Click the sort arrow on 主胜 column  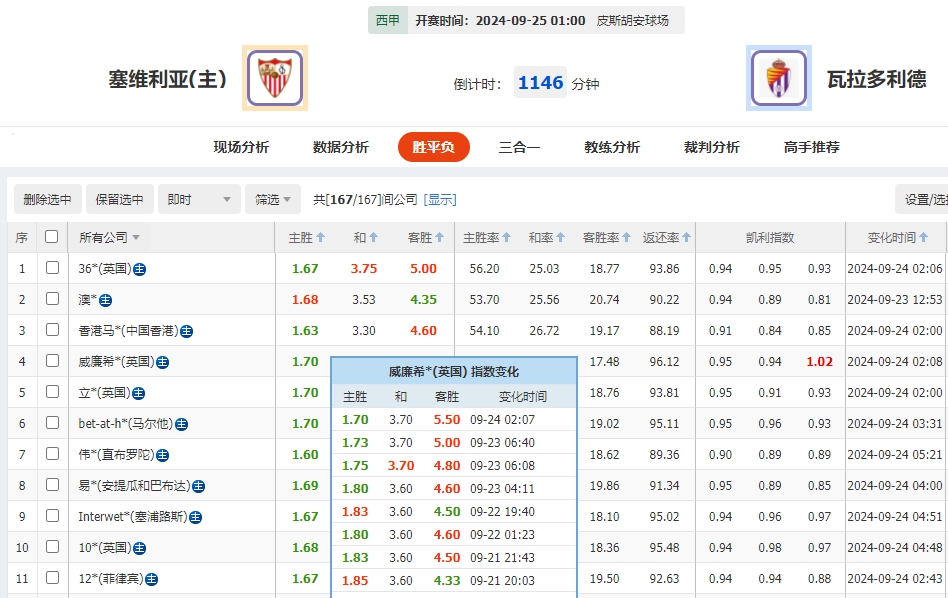tap(320, 238)
